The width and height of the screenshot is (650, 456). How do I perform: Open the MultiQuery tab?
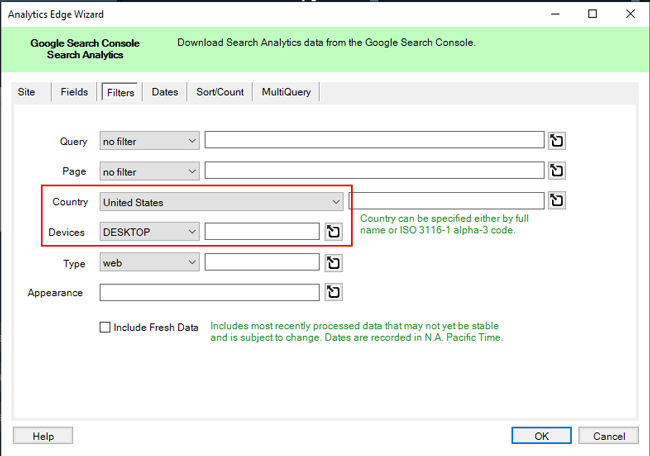click(286, 92)
